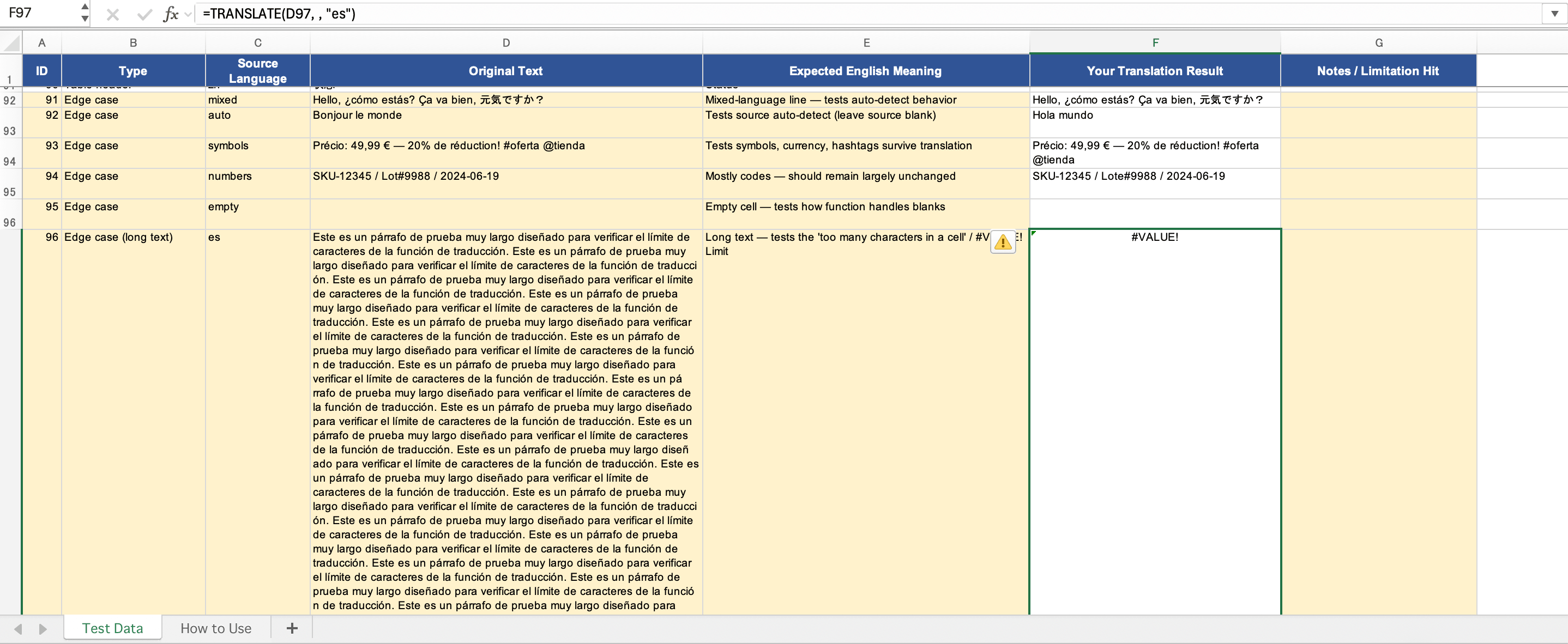The height and width of the screenshot is (644, 1568).
Task: Select column A header
Action: tap(41, 42)
